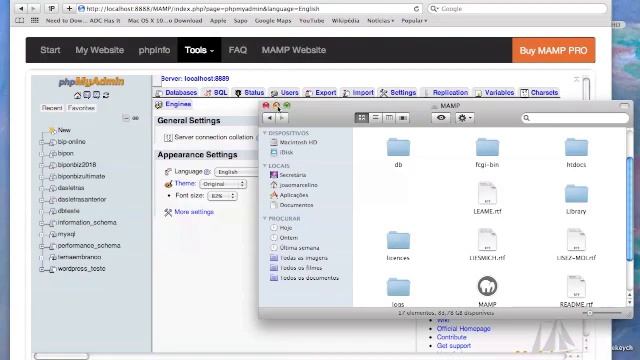Select iDisk in Finder sidebar

point(282,152)
